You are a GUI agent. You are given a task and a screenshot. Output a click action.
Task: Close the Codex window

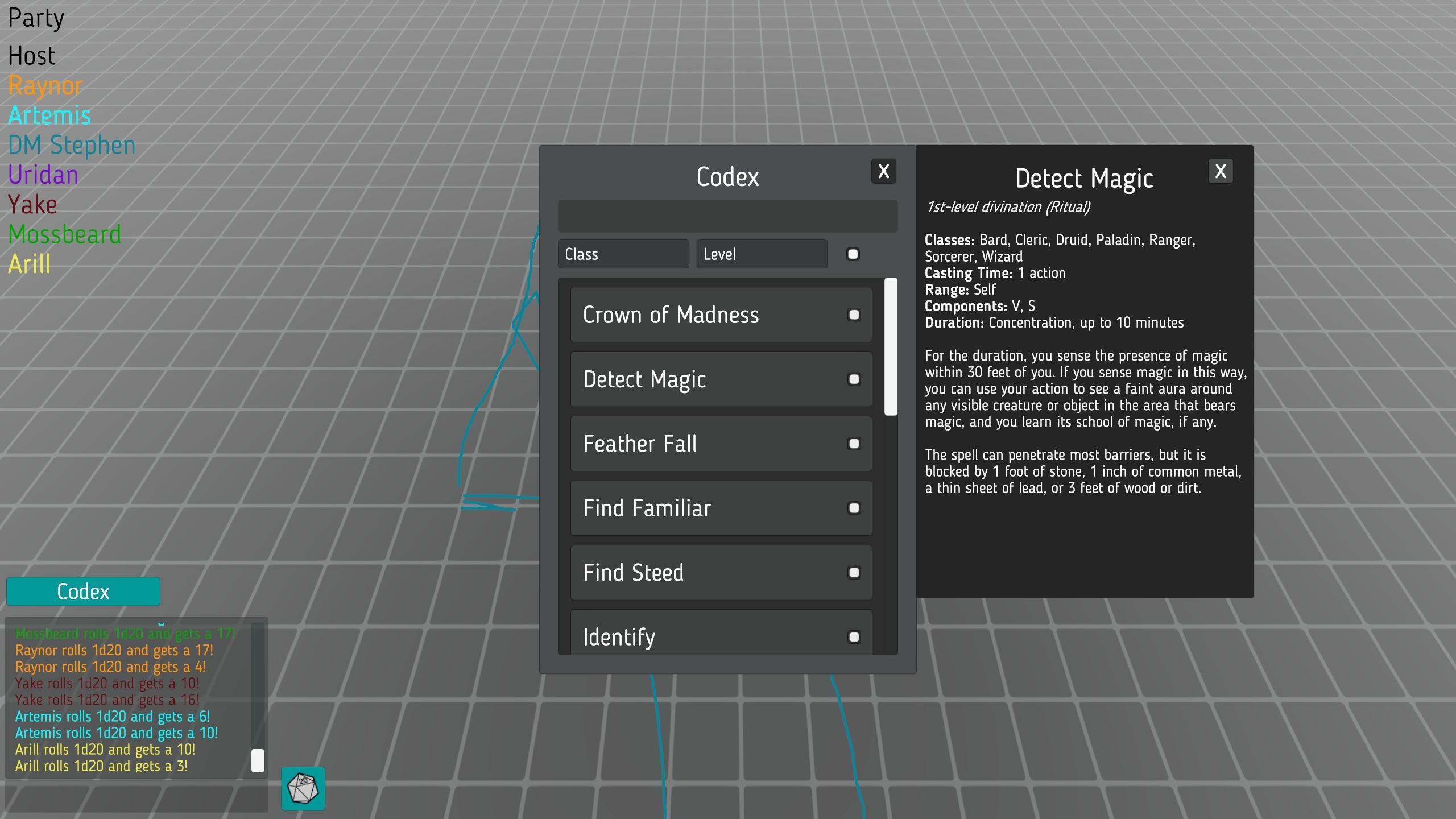click(883, 171)
